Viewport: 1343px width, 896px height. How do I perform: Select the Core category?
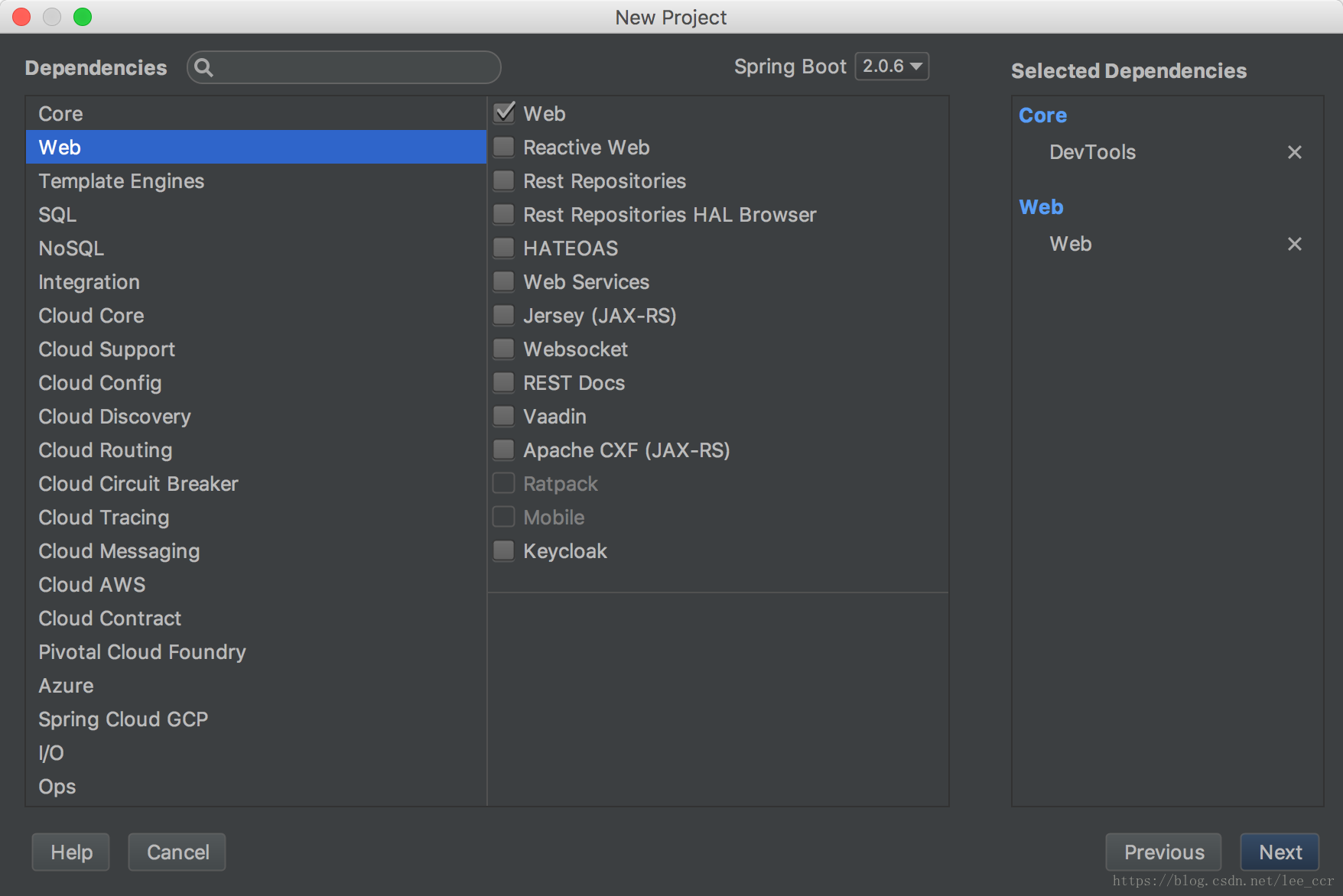pos(256,113)
